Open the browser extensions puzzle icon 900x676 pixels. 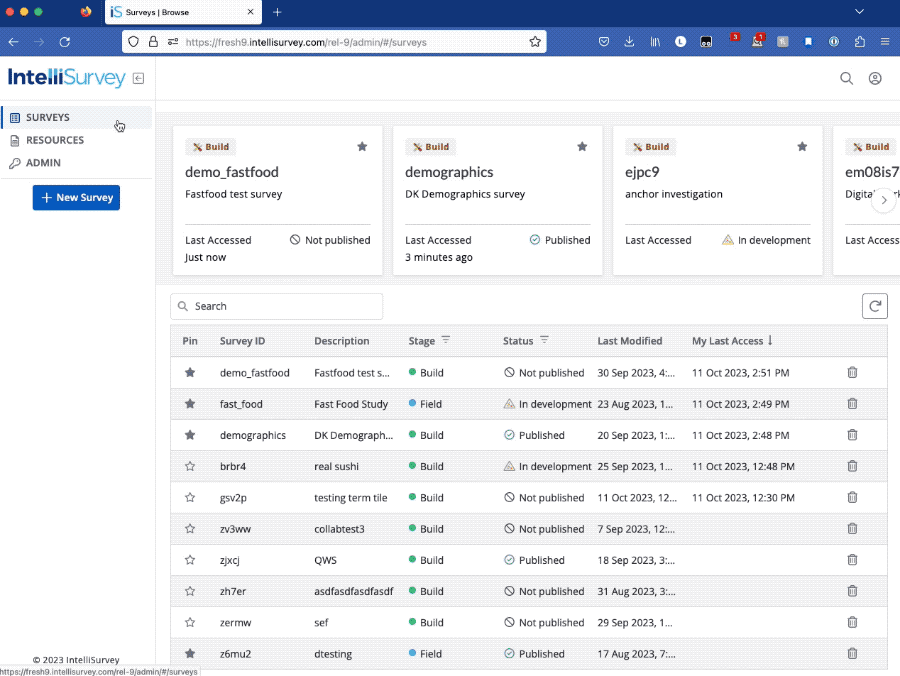[859, 42]
